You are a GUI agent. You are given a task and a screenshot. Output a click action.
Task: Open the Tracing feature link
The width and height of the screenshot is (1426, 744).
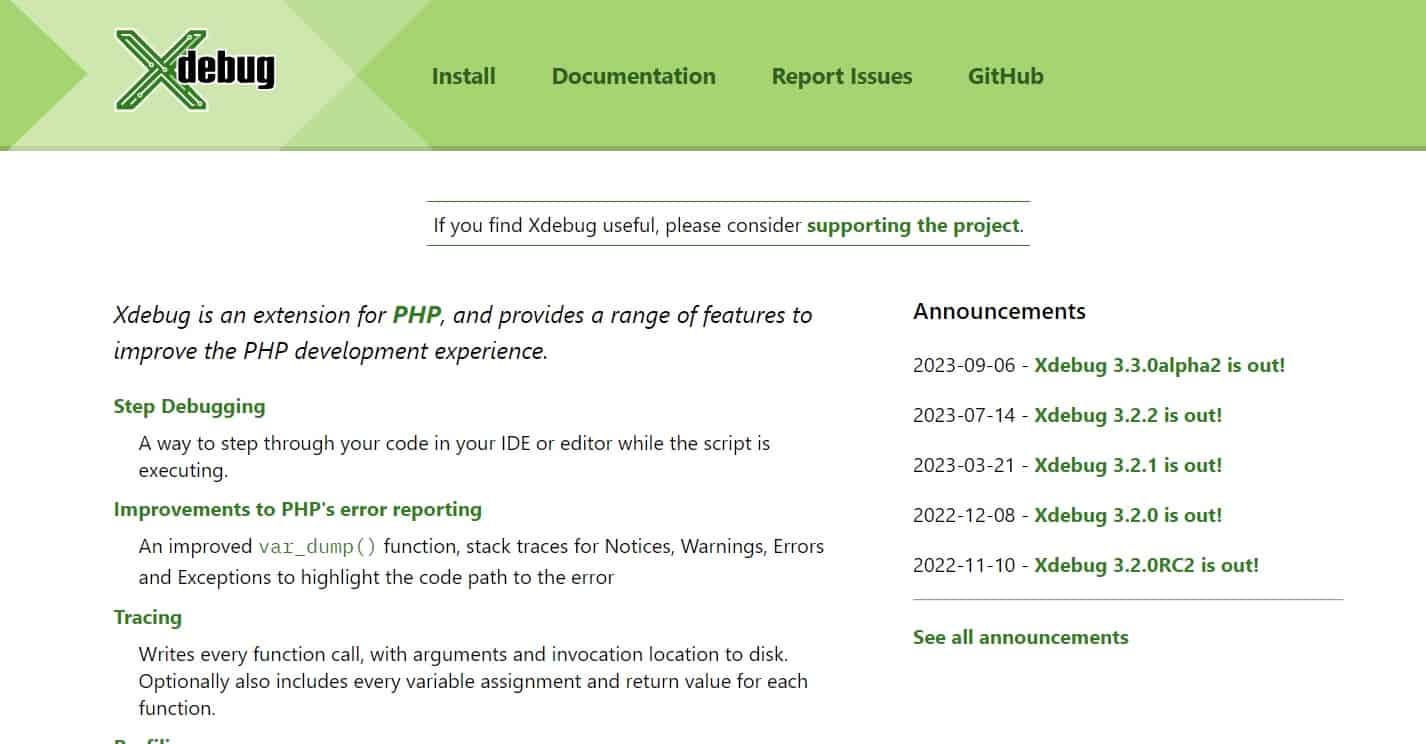pos(147,618)
